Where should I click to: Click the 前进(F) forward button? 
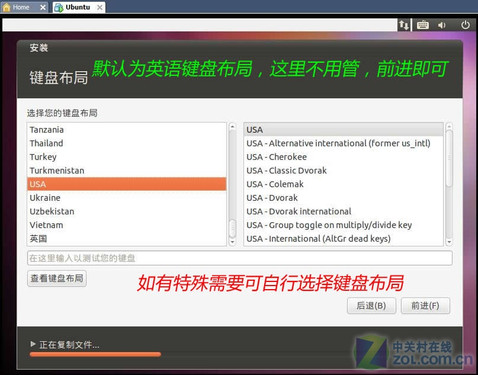pos(425,306)
